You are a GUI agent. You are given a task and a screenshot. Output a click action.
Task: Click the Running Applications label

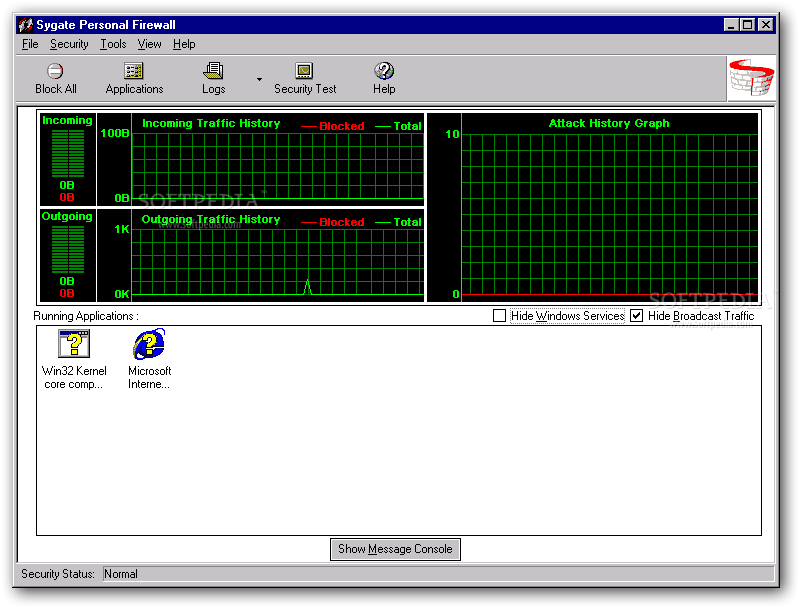click(x=86, y=316)
